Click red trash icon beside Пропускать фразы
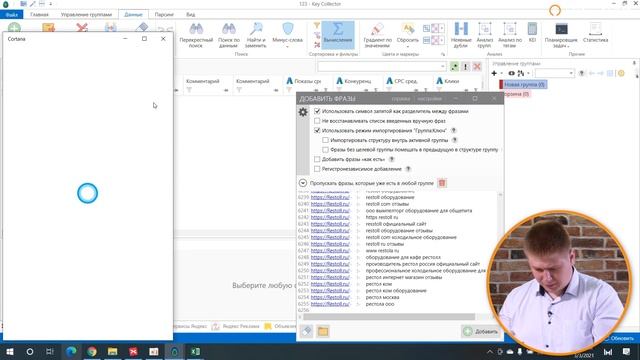This screenshot has width=640, height=360. click(x=442, y=183)
